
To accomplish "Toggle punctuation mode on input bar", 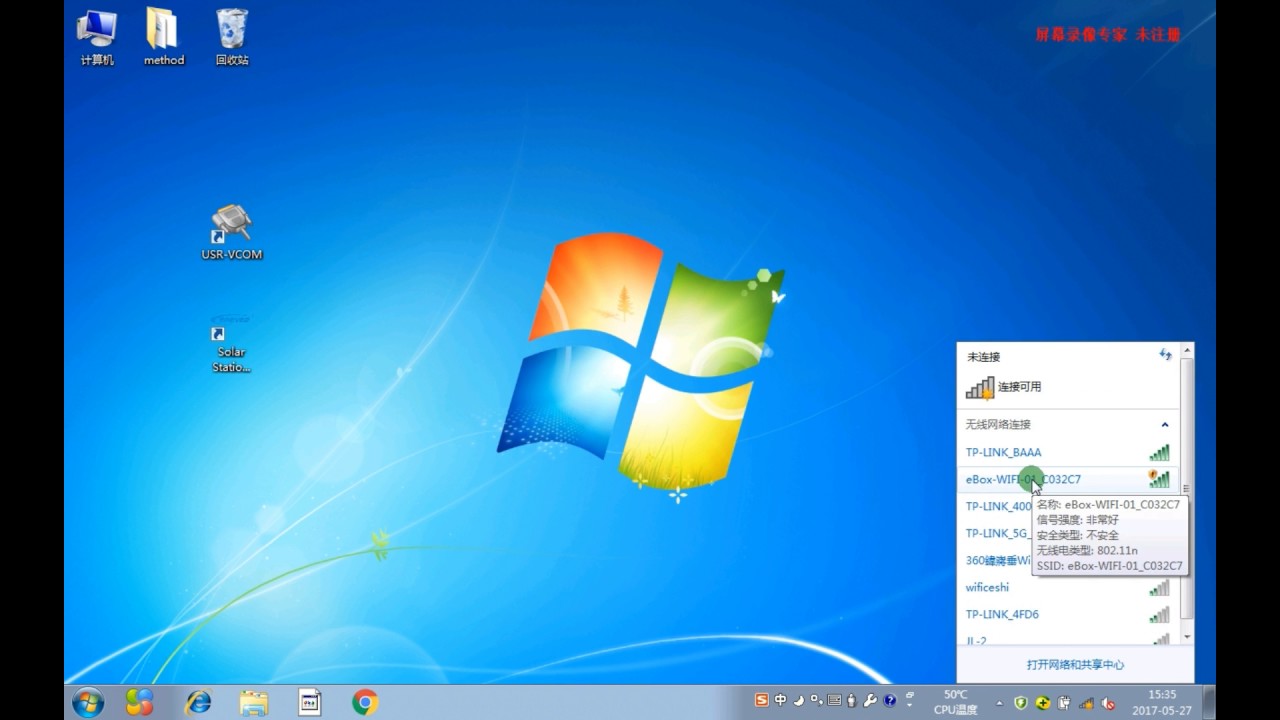I will pyautogui.click(x=816, y=700).
